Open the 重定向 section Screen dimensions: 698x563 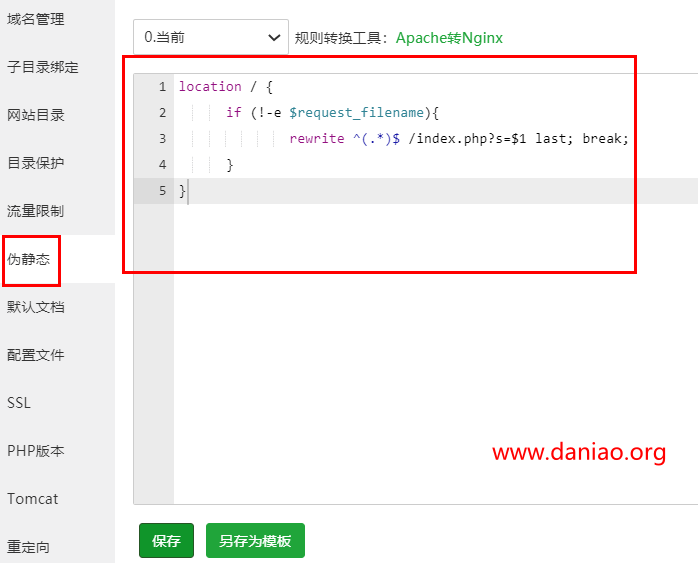click(28, 547)
